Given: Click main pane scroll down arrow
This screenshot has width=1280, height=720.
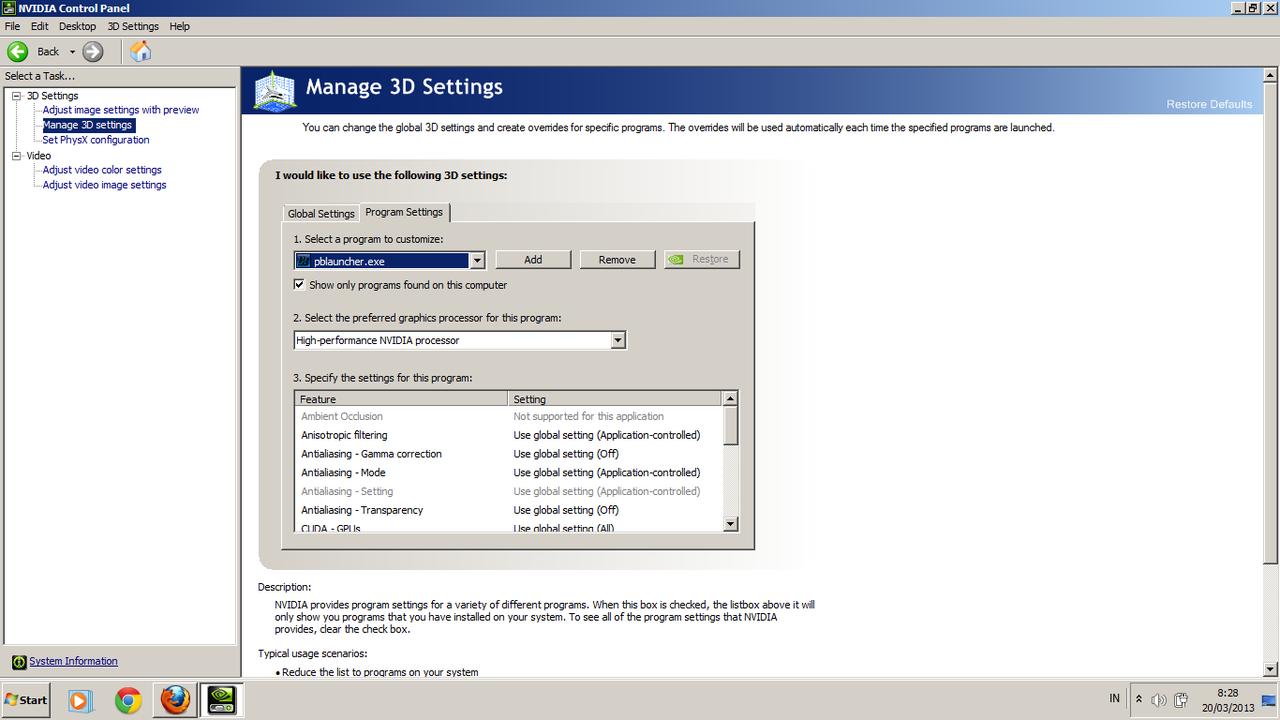Looking at the screenshot, I should (1271, 669).
